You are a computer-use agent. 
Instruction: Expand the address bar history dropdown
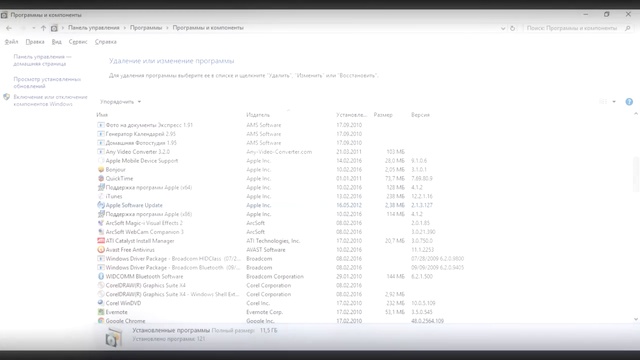(x=503, y=28)
